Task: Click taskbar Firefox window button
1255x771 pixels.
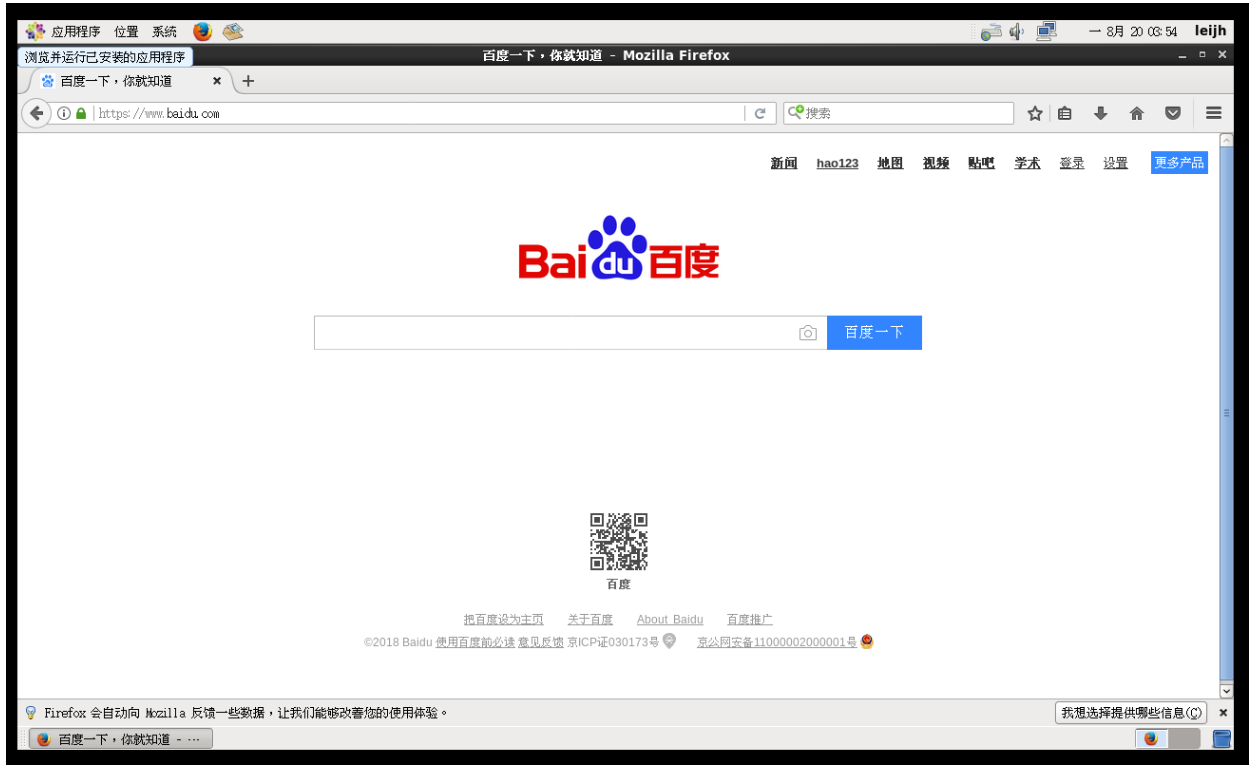Action: [x=121, y=739]
